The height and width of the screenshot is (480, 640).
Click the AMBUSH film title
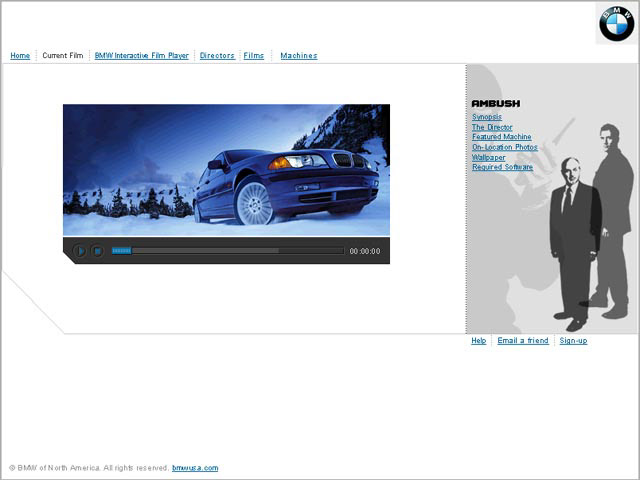pyautogui.click(x=496, y=104)
